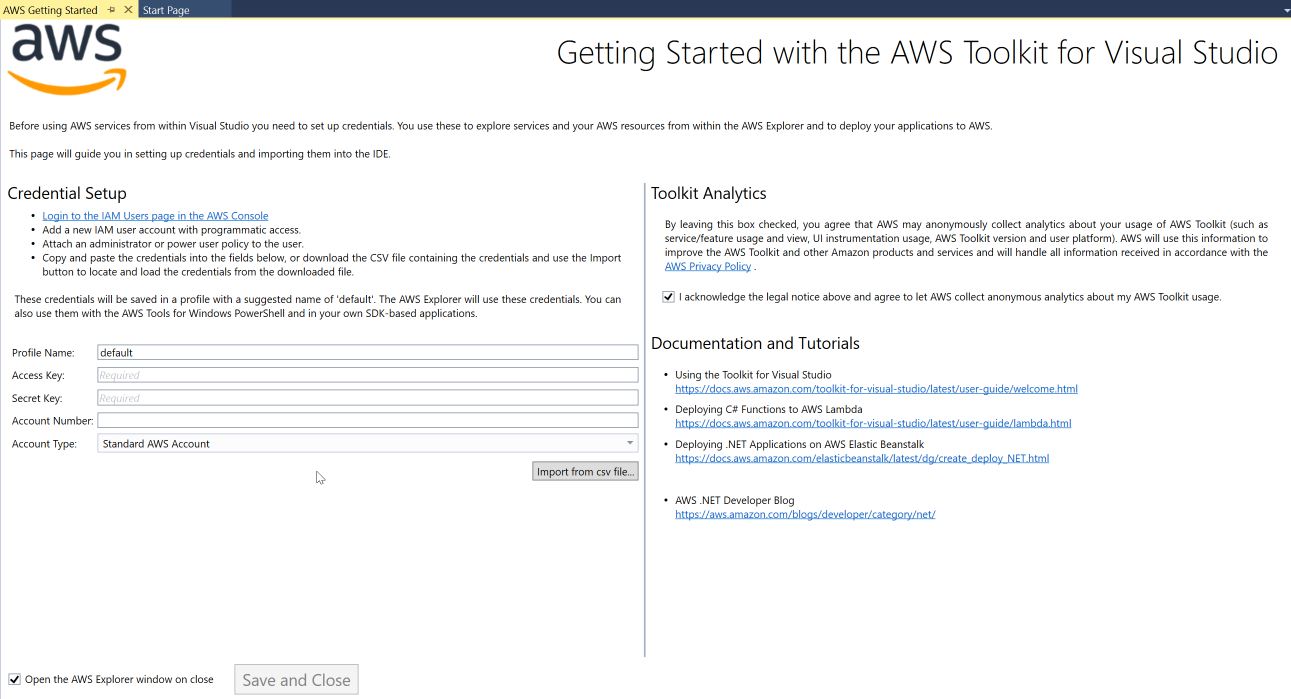The height and width of the screenshot is (699, 1291).
Task: Open the AWS developer blog .NET category link
Action: point(805,514)
